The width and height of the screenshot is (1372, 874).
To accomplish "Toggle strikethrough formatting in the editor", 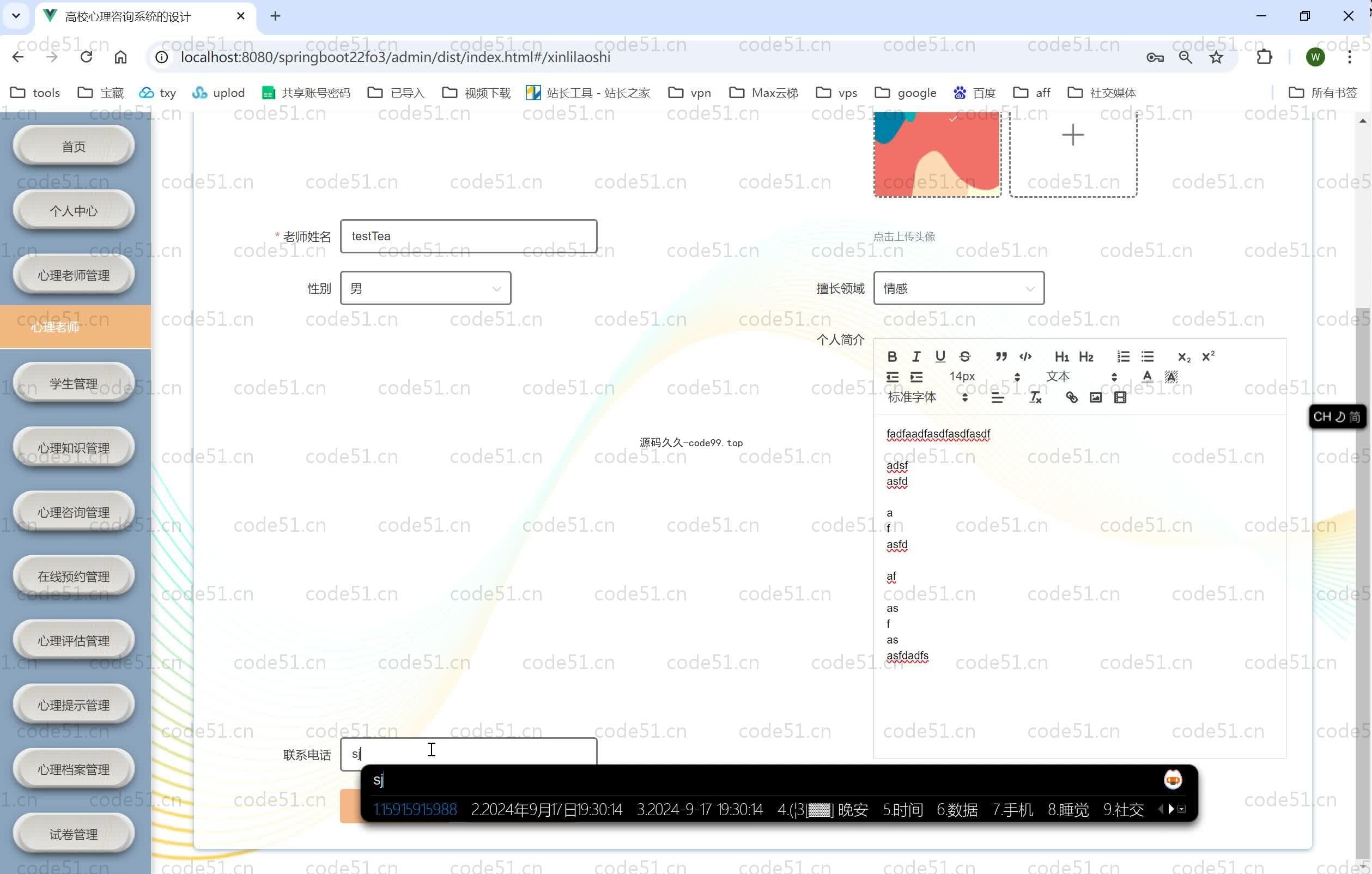I will click(x=964, y=356).
